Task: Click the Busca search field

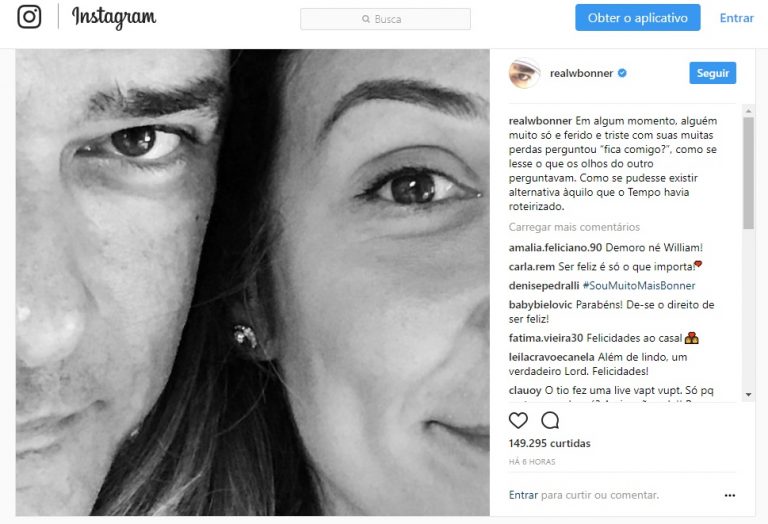Action: [x=386, y=19]
